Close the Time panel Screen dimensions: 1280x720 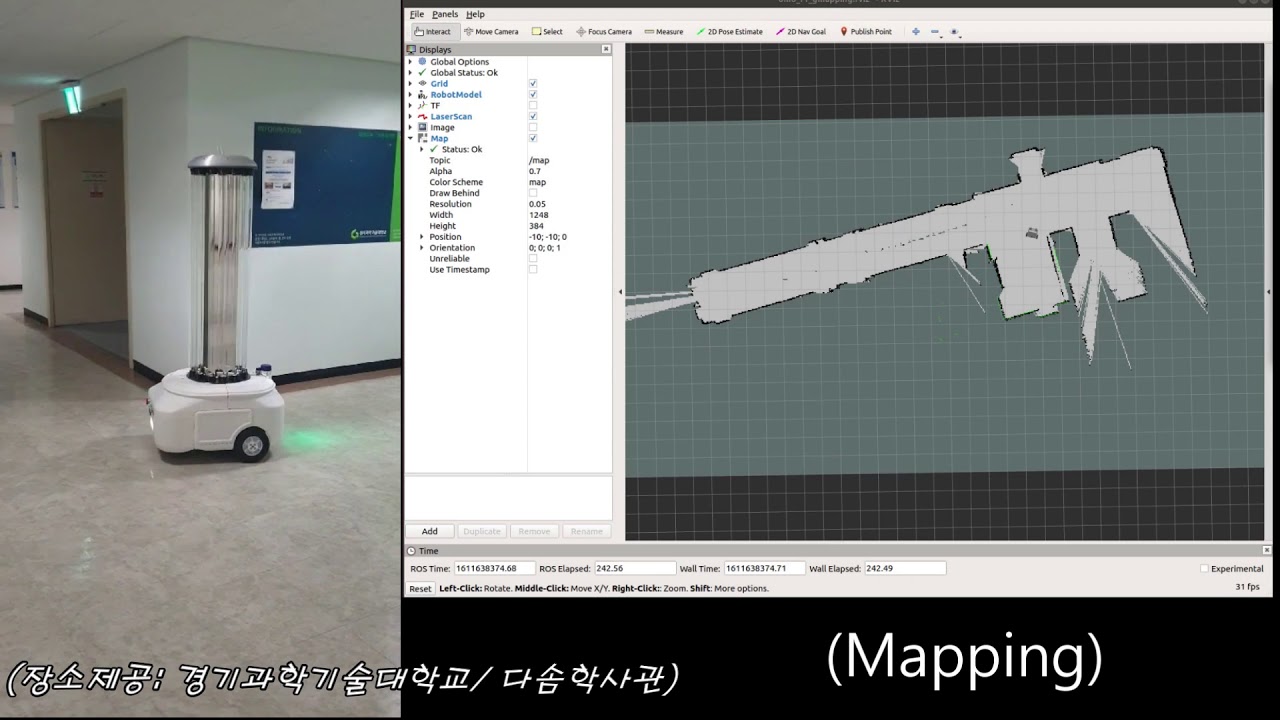point(1268,551)
